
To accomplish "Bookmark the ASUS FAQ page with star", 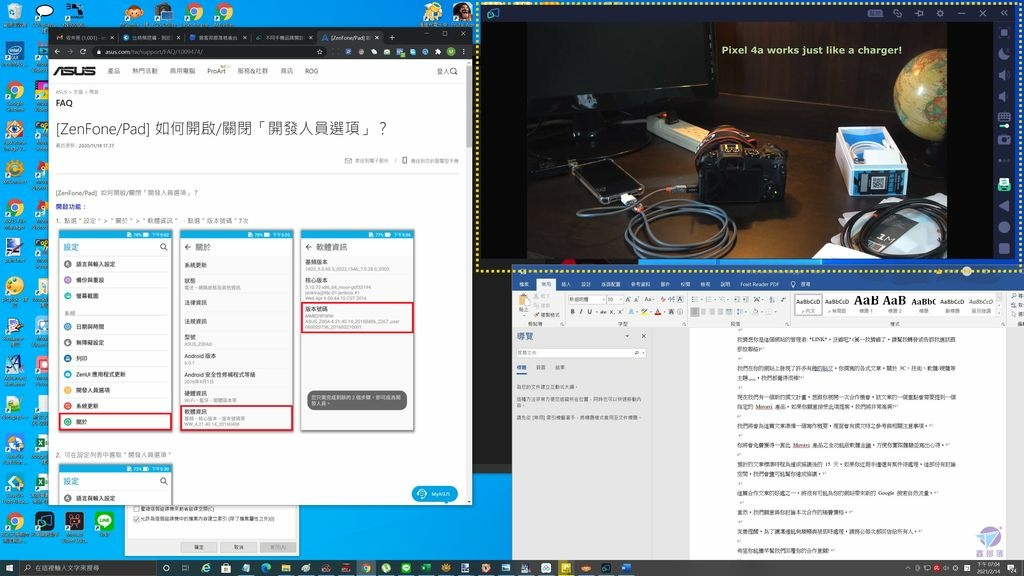I will point(319,52).
